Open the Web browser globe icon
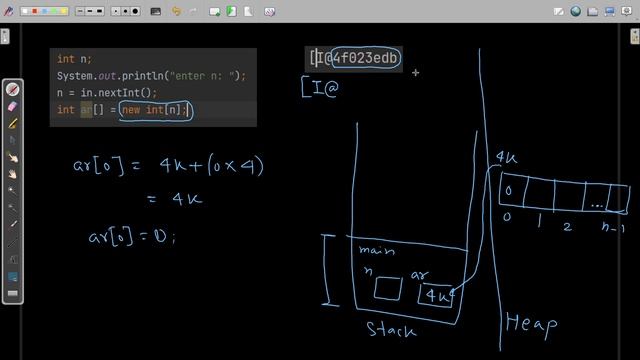 click(x=576, y=11)
